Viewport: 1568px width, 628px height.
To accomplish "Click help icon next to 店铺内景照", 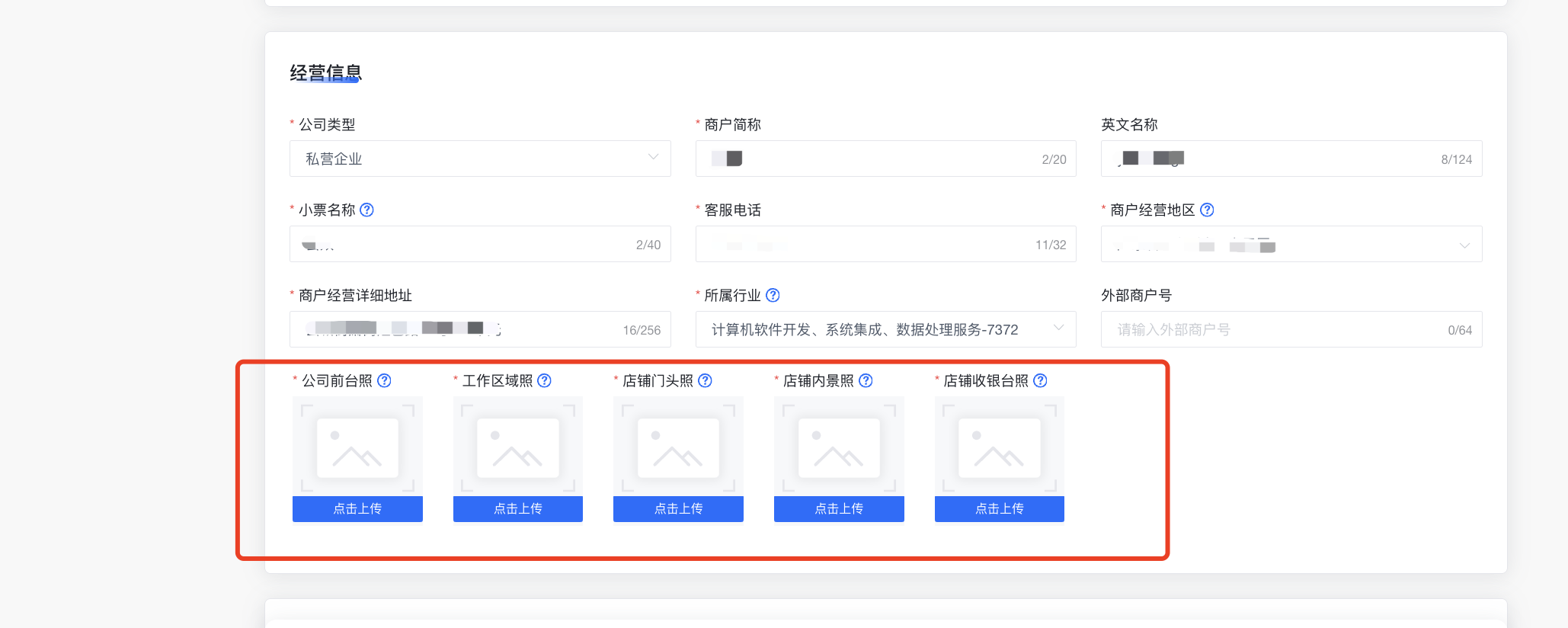I will coord(866,380).
